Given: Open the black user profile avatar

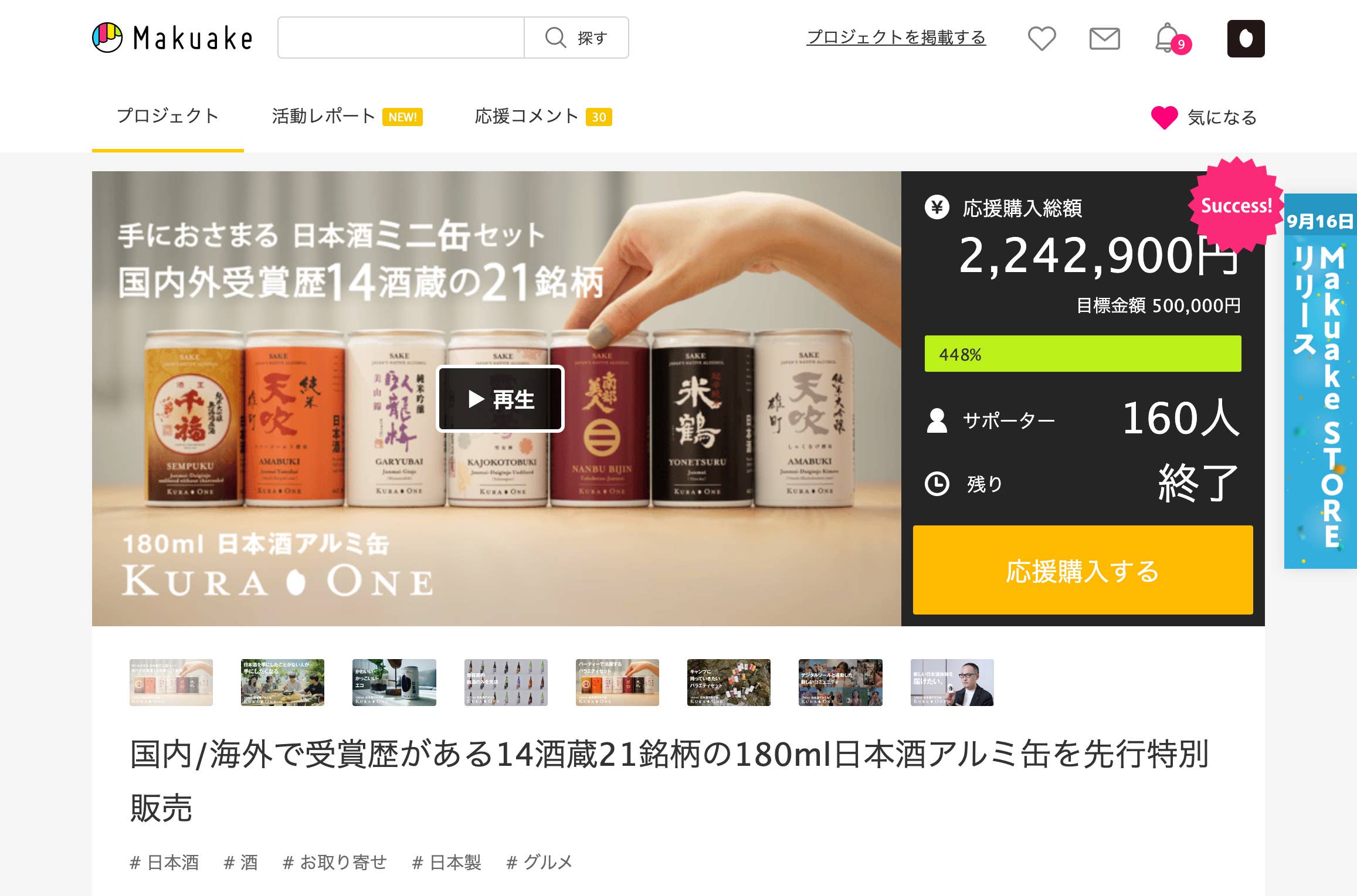Looking at the screenshot, I should [x=1246, y=39].
